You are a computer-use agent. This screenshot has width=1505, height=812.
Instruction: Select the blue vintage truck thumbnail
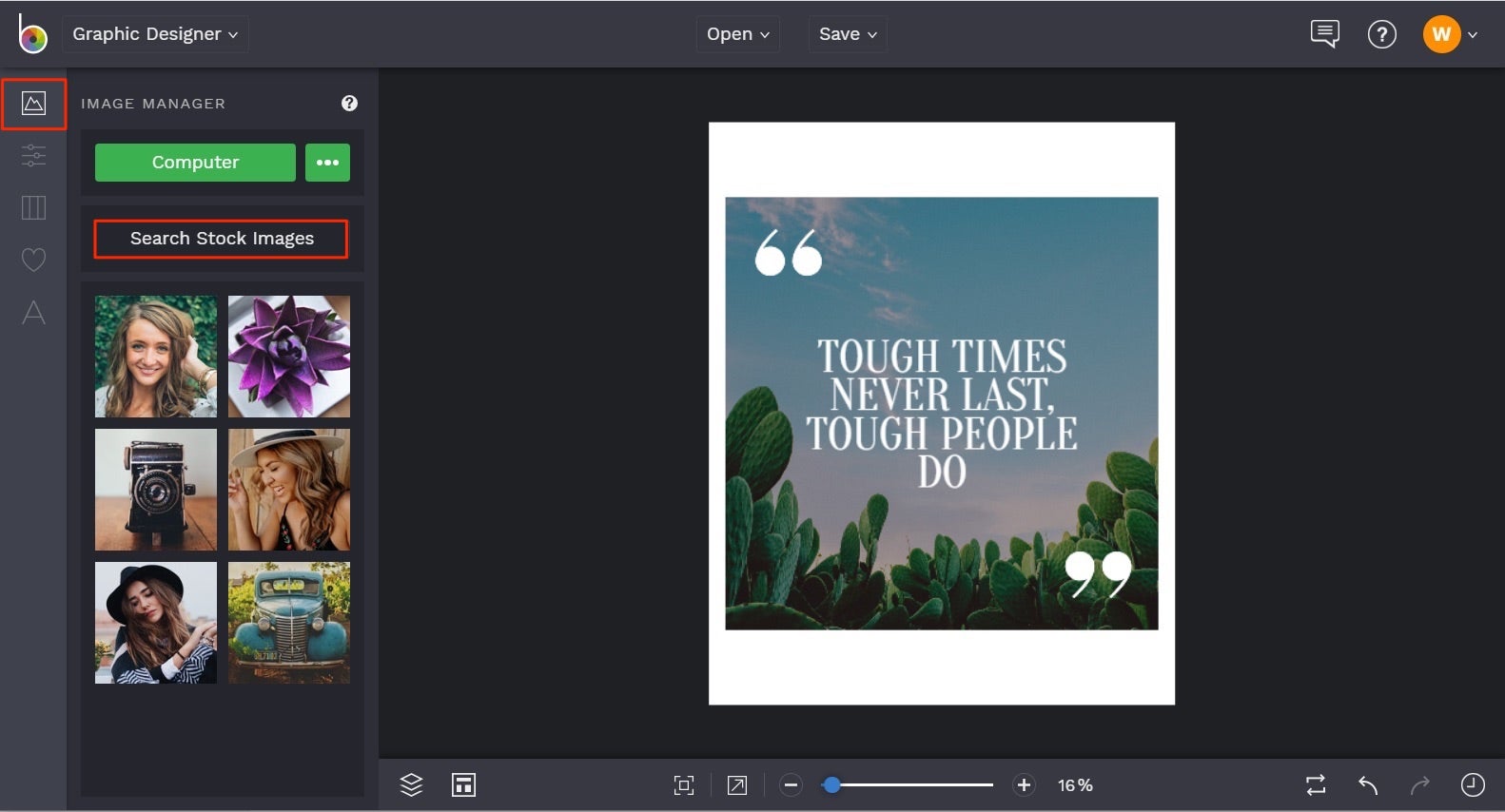pos(289,623)
